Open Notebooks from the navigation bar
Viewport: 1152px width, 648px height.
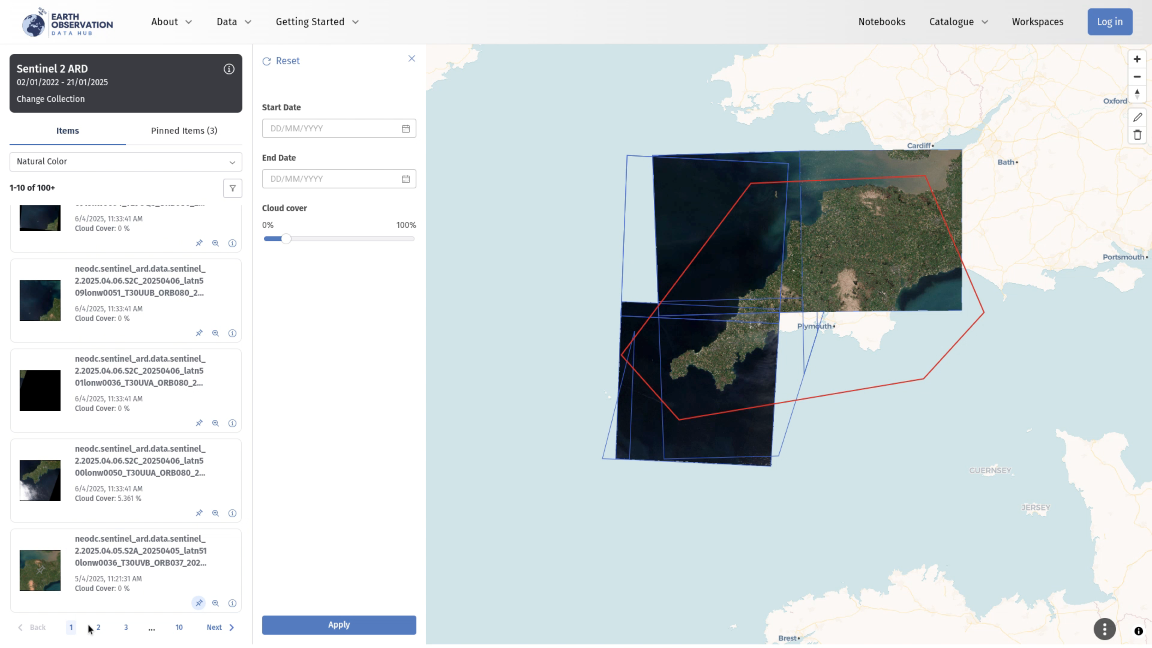(x=881, y=22)
